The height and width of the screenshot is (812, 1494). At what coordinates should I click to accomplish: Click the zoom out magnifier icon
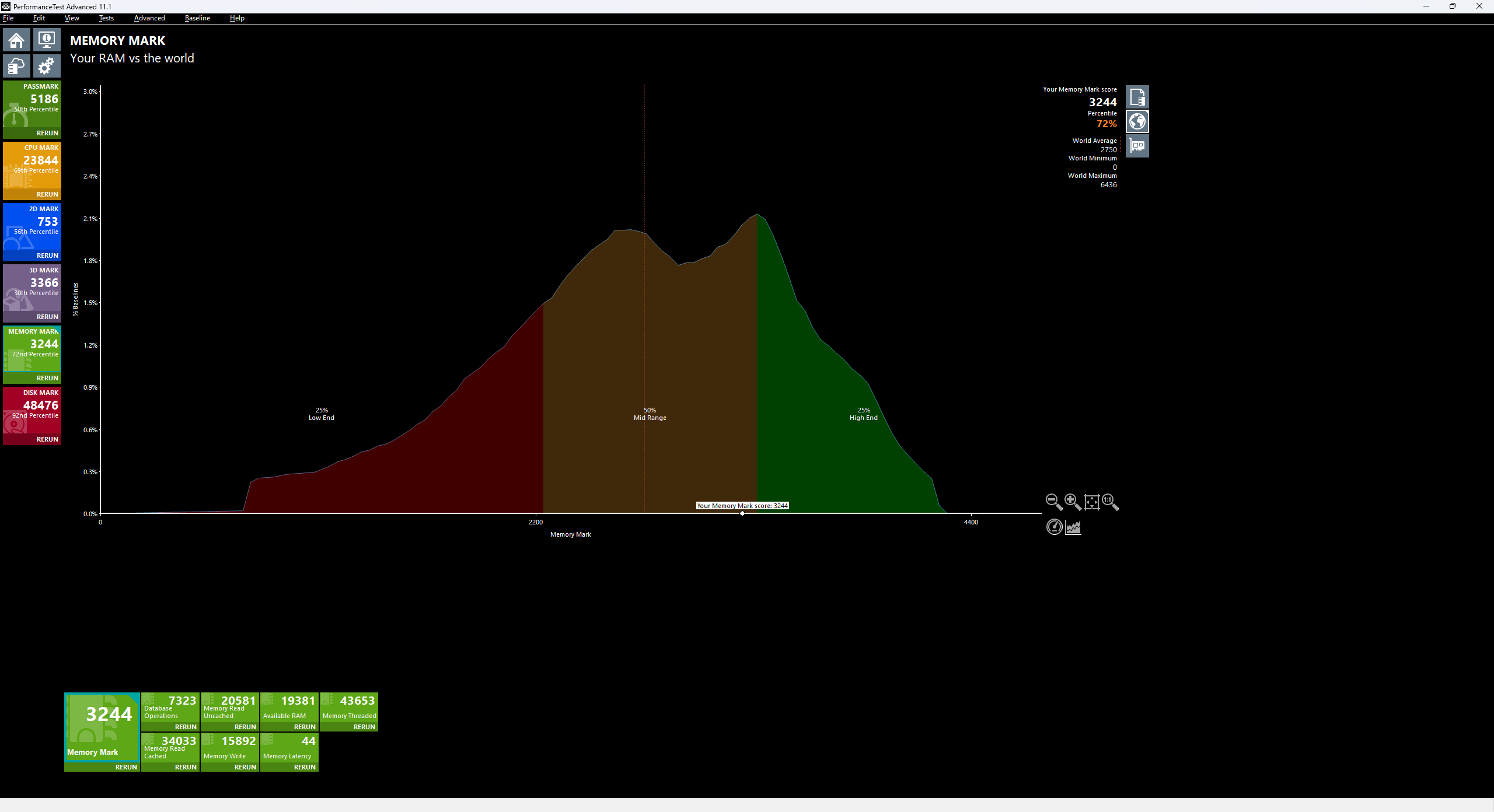click(1053, 502)
